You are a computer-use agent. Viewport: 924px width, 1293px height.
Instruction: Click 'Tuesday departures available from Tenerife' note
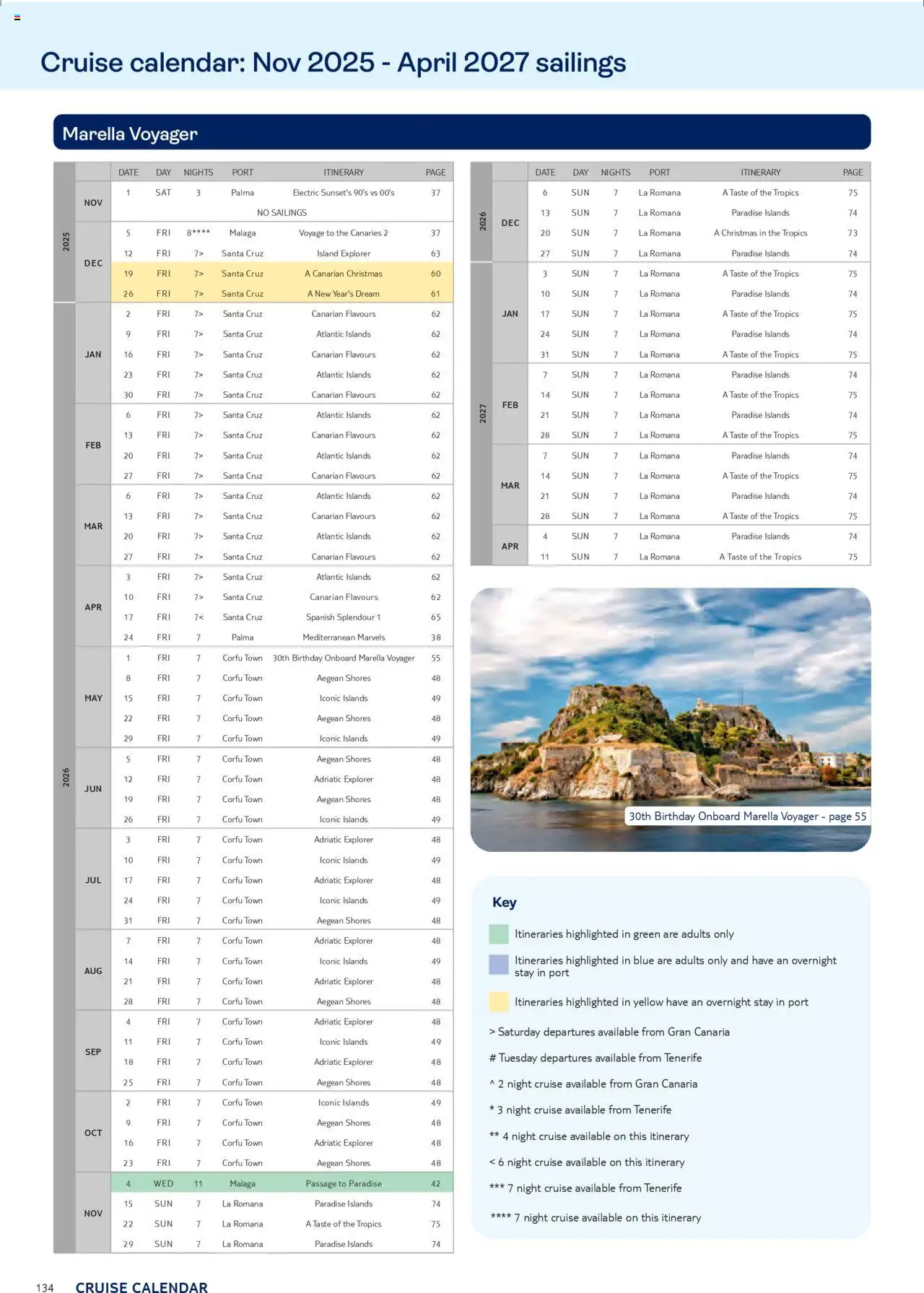point(596,1058)
